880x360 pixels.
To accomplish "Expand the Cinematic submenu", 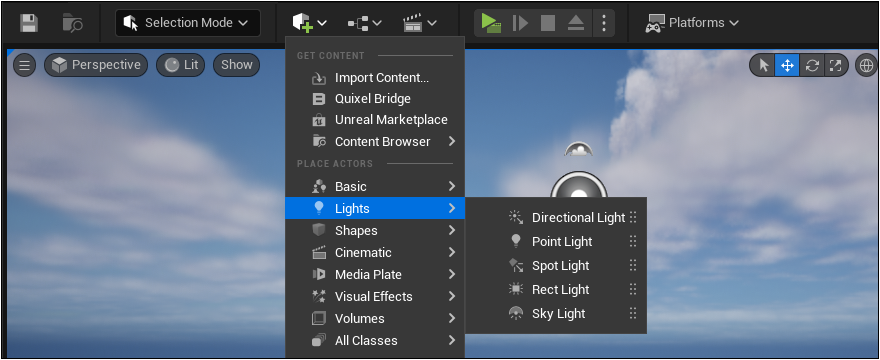I will tap(375, 253).
